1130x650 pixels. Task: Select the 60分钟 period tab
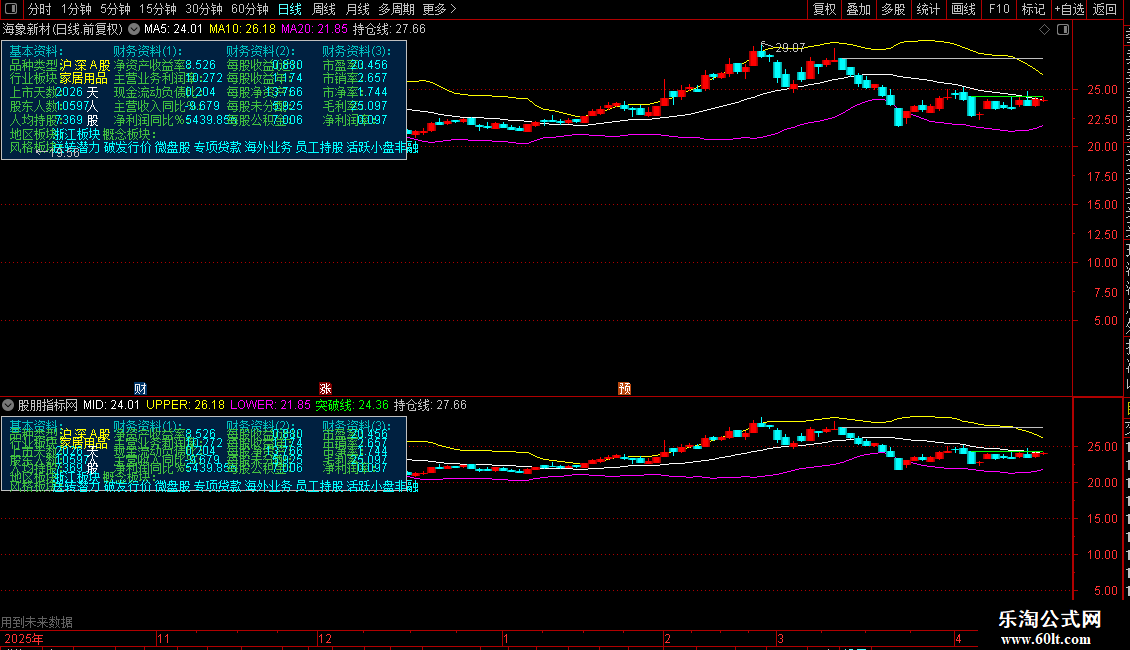[249, 9]
